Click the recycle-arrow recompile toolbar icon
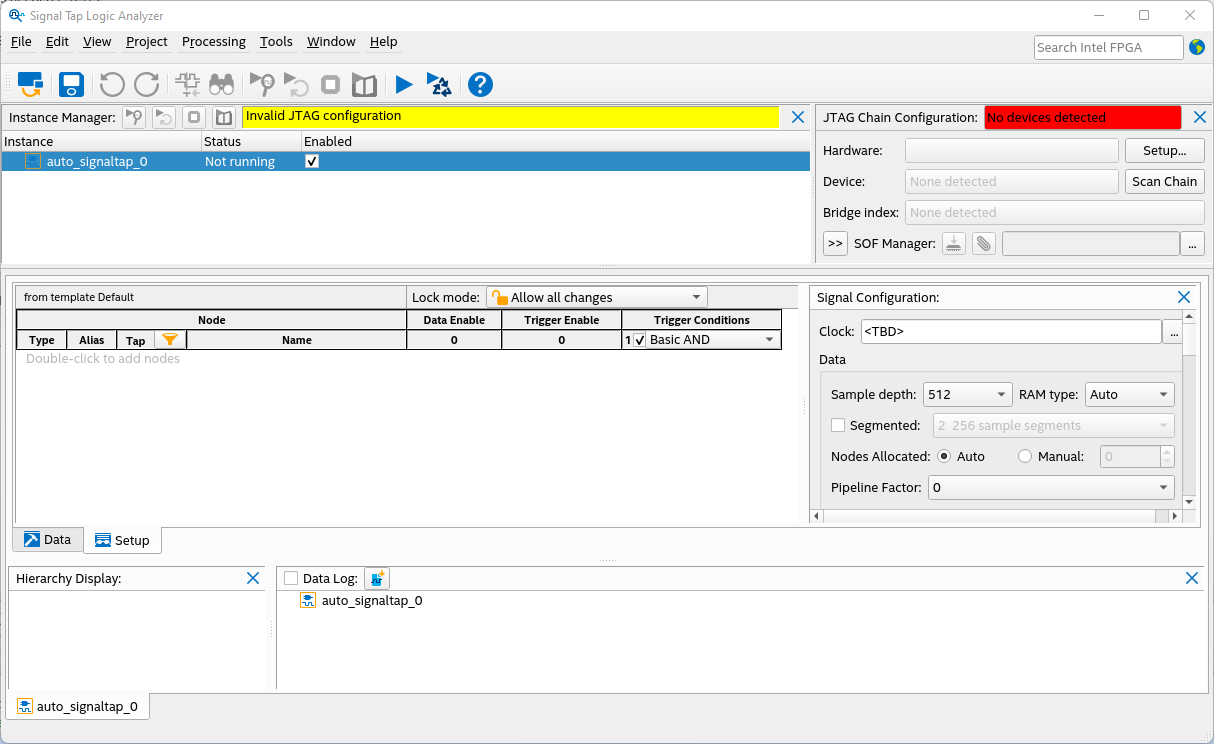1214x744 pixels. pyautogui.click(x=438, y=85)
